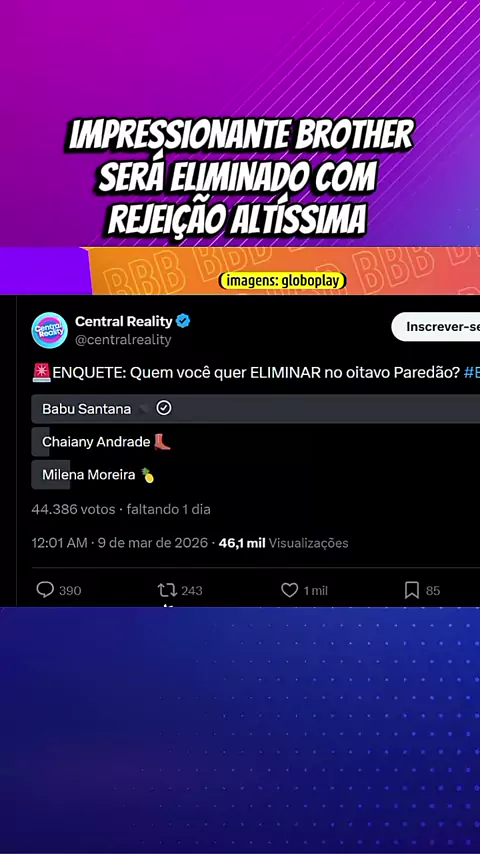The image size is (480, 854).
Task: Click the boot emoji beside Chaiany Andrade
Action: click(x=162, y=442)
